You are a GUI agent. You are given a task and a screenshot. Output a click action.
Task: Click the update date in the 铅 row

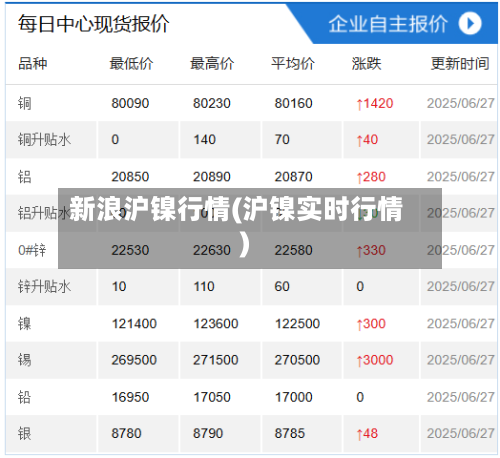[x=461, y=397]
